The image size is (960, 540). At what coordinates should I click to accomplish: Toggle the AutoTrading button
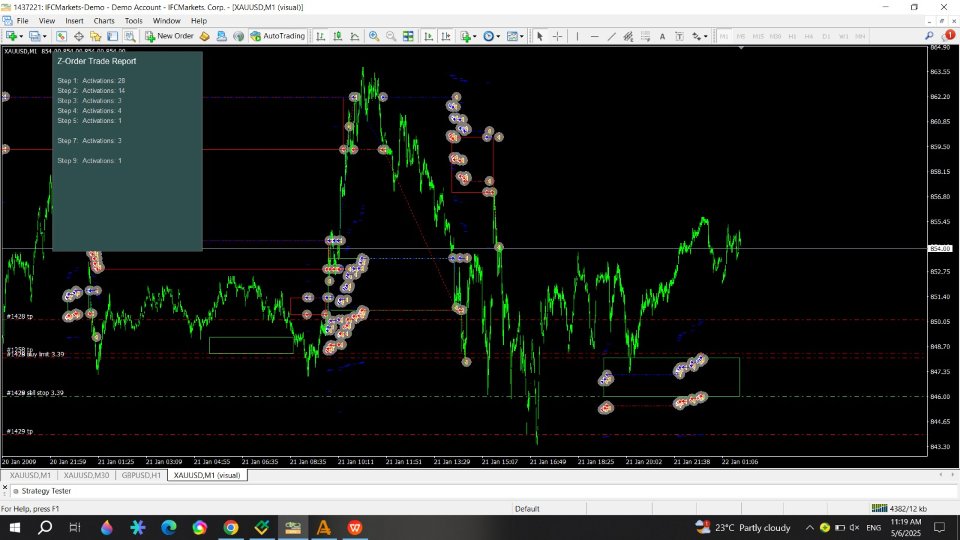pos(277,36)
